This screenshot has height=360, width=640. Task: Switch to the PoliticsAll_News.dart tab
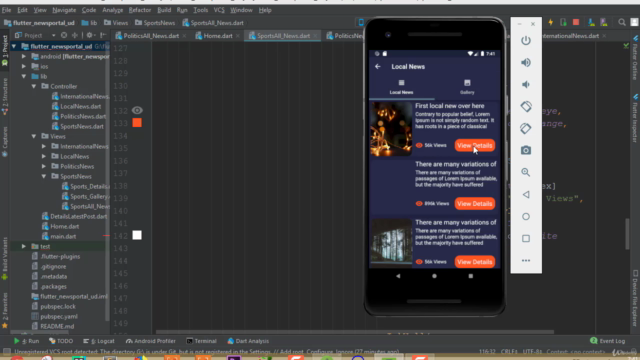[151, 36]
